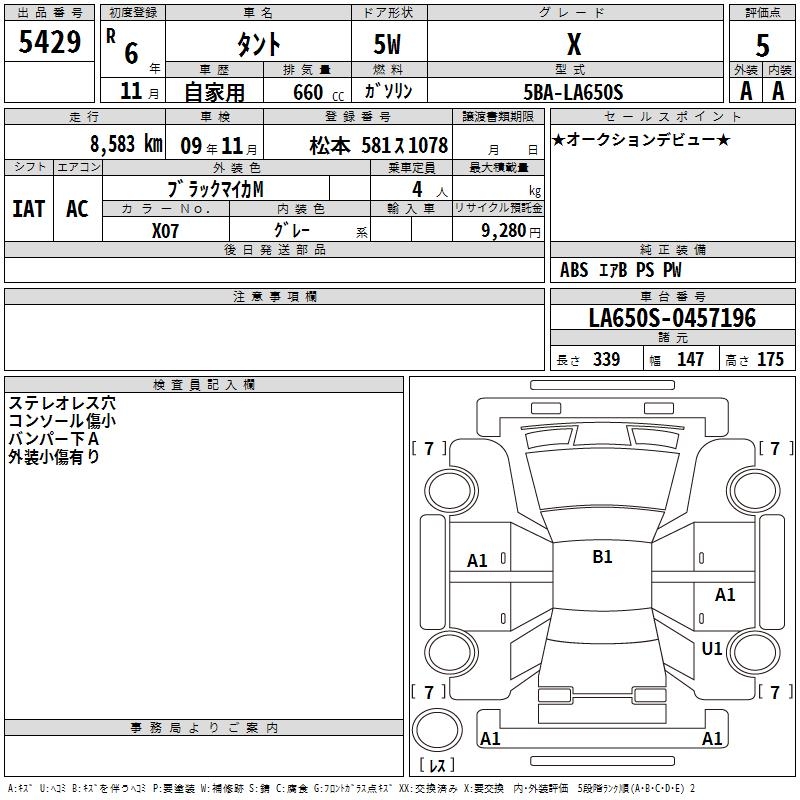Viewport: 800px width, 800px height.
Task: Click the grading legend line at the bottom
Action: (x=351, y=789)
